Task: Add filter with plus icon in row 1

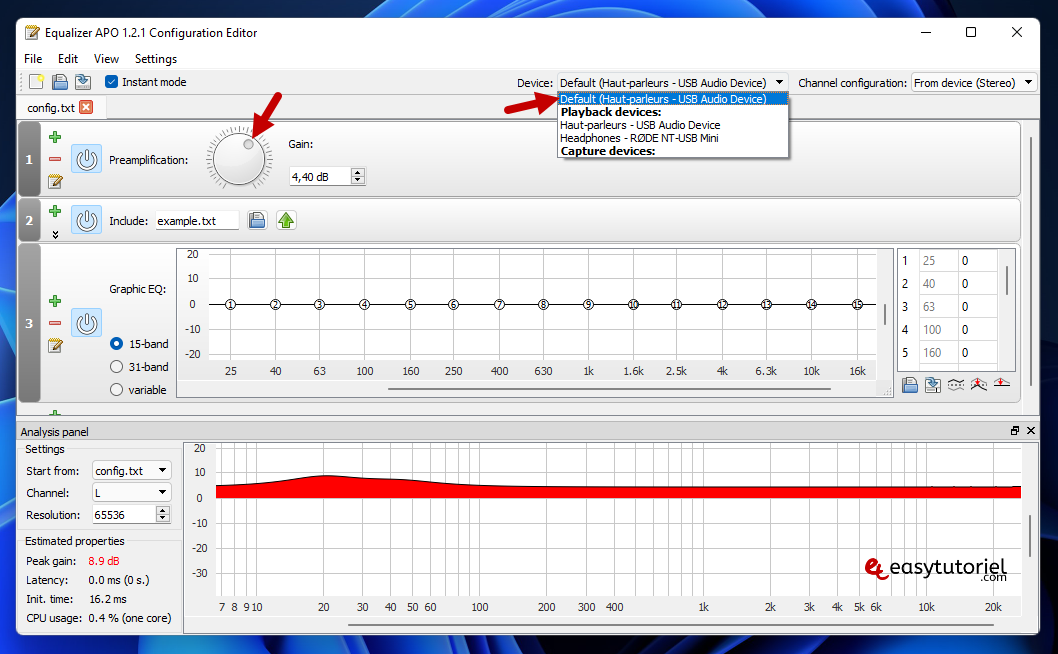Action: point(55,137)
